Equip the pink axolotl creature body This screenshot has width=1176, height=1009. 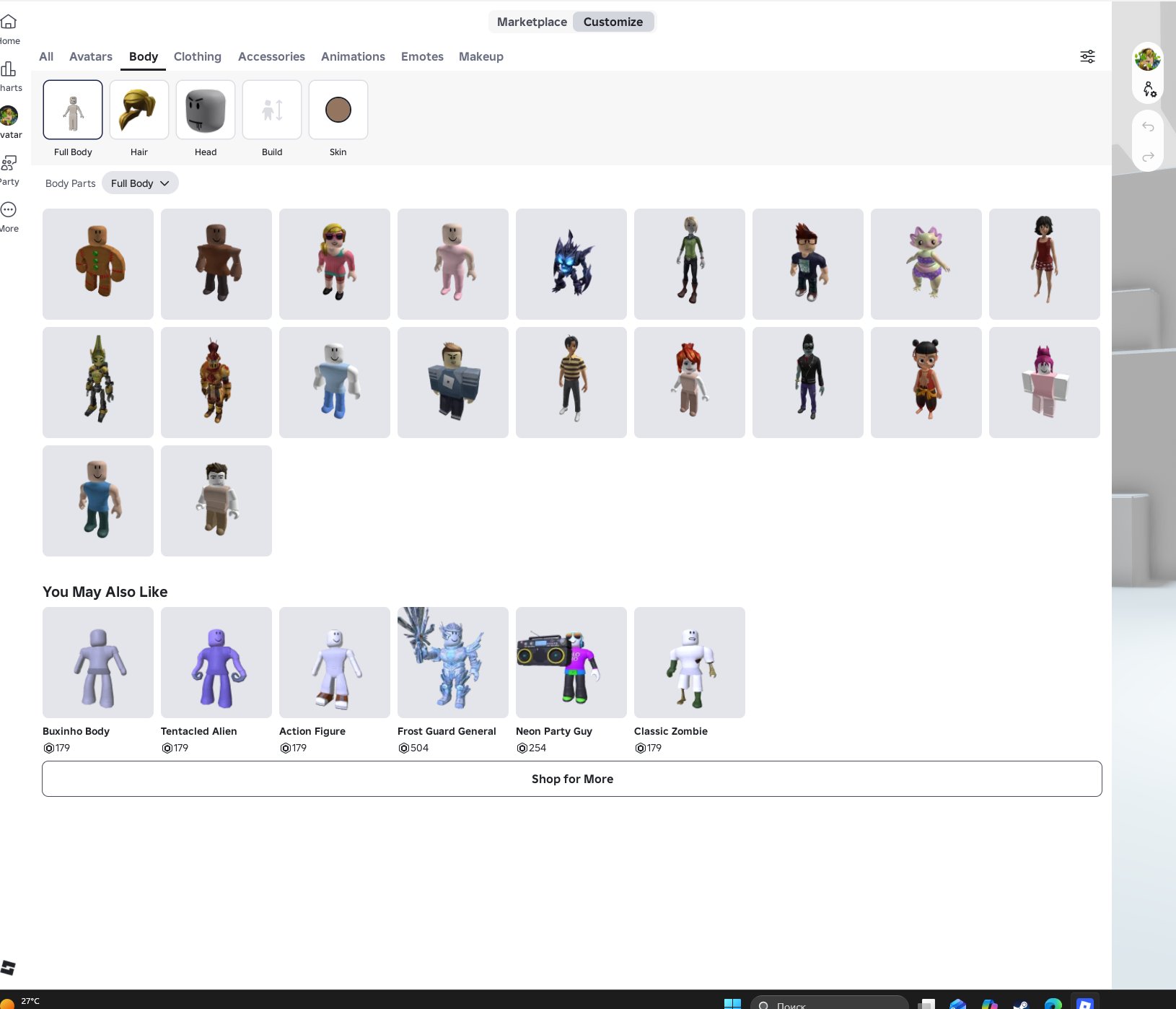tap(926, 264)
